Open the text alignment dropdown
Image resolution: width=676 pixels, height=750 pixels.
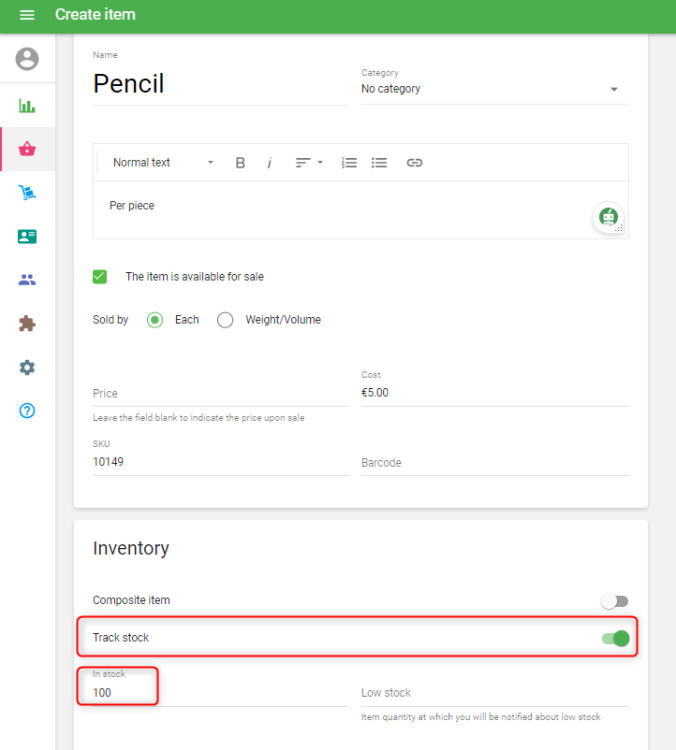point(309,163)
